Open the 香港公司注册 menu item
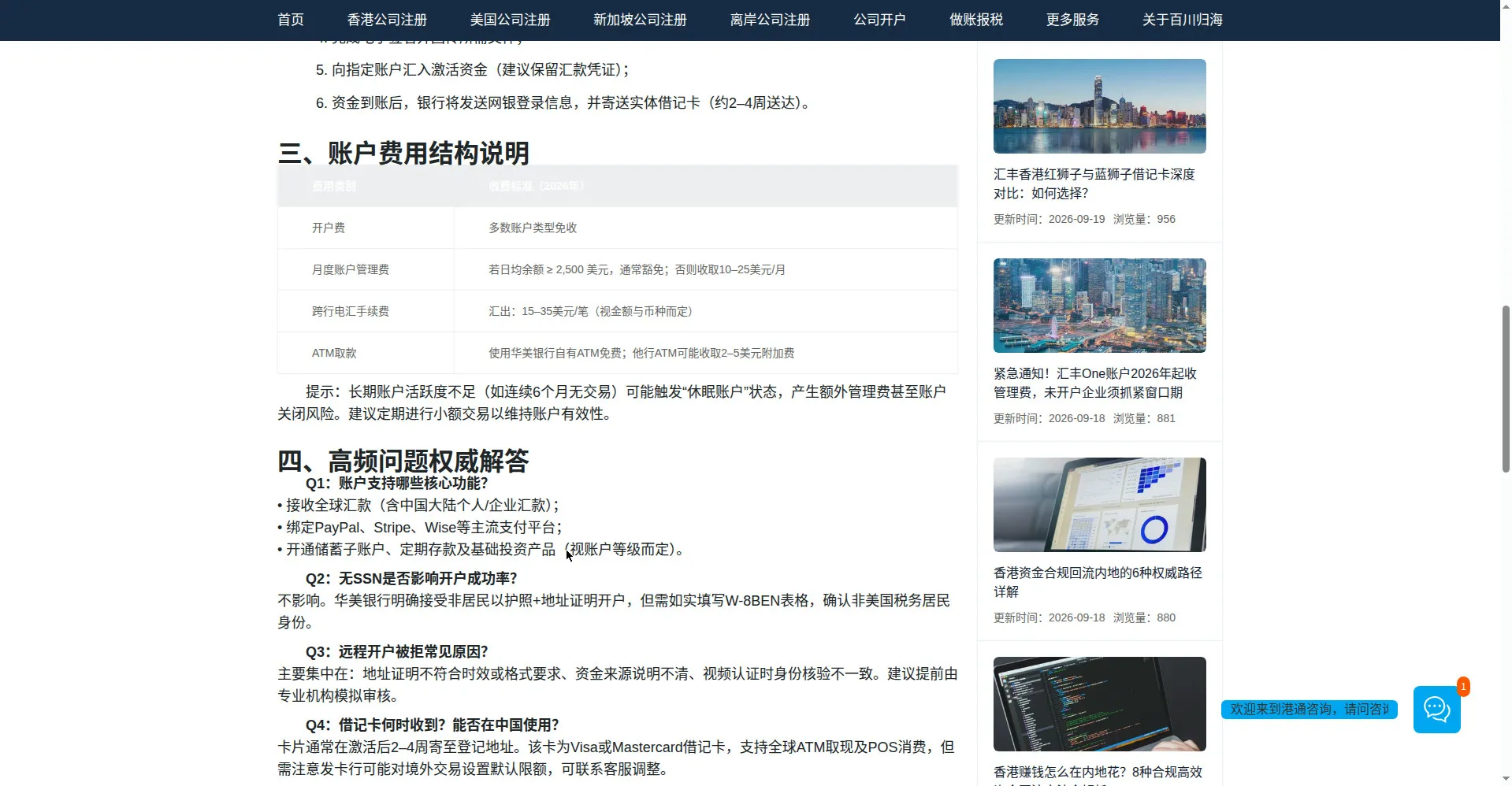This screenshot has height=786, width=1512. pyautogui.click(x=387, y=20)
